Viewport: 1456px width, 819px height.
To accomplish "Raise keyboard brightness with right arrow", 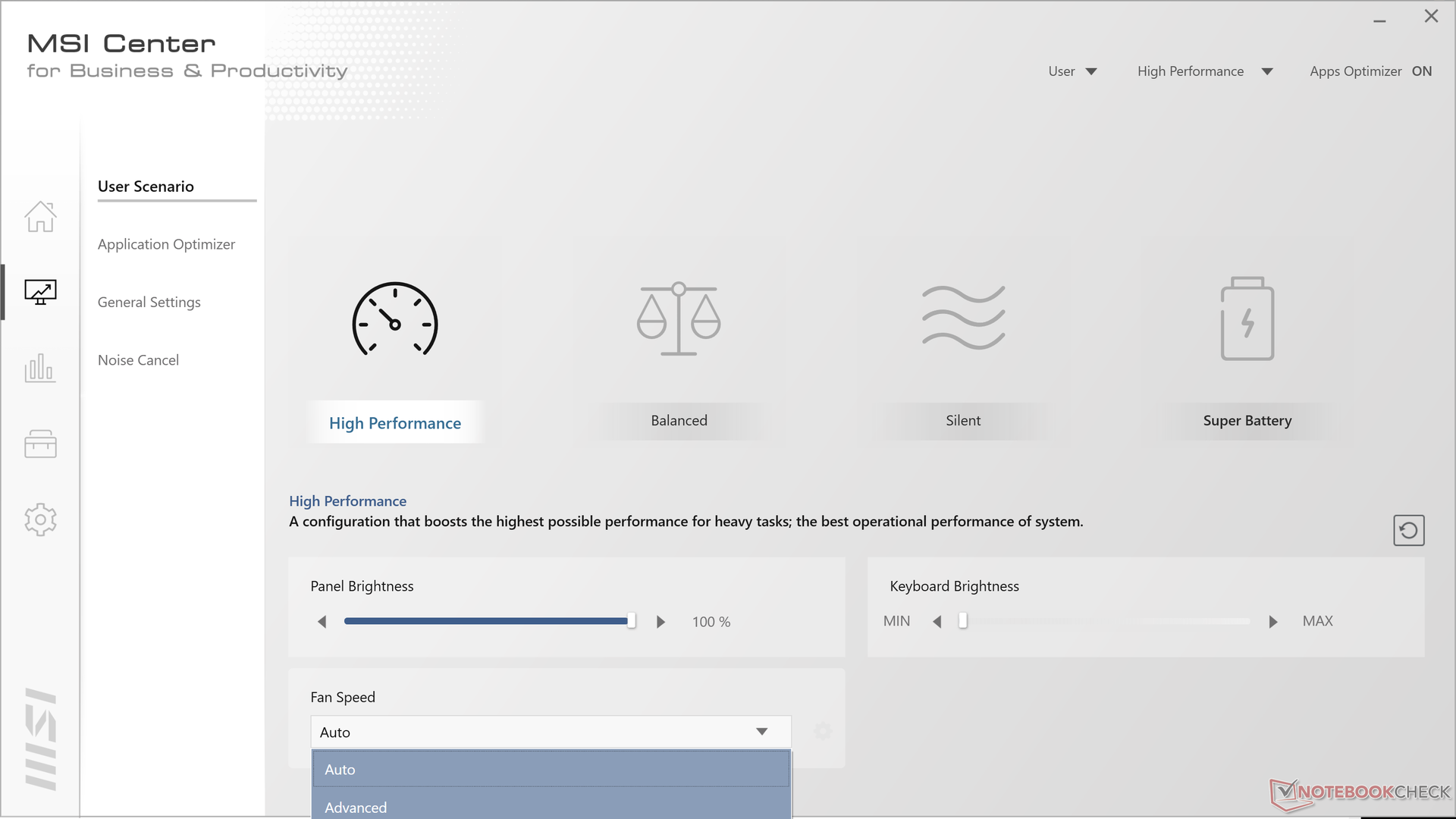I will [x=1273, y=622].
